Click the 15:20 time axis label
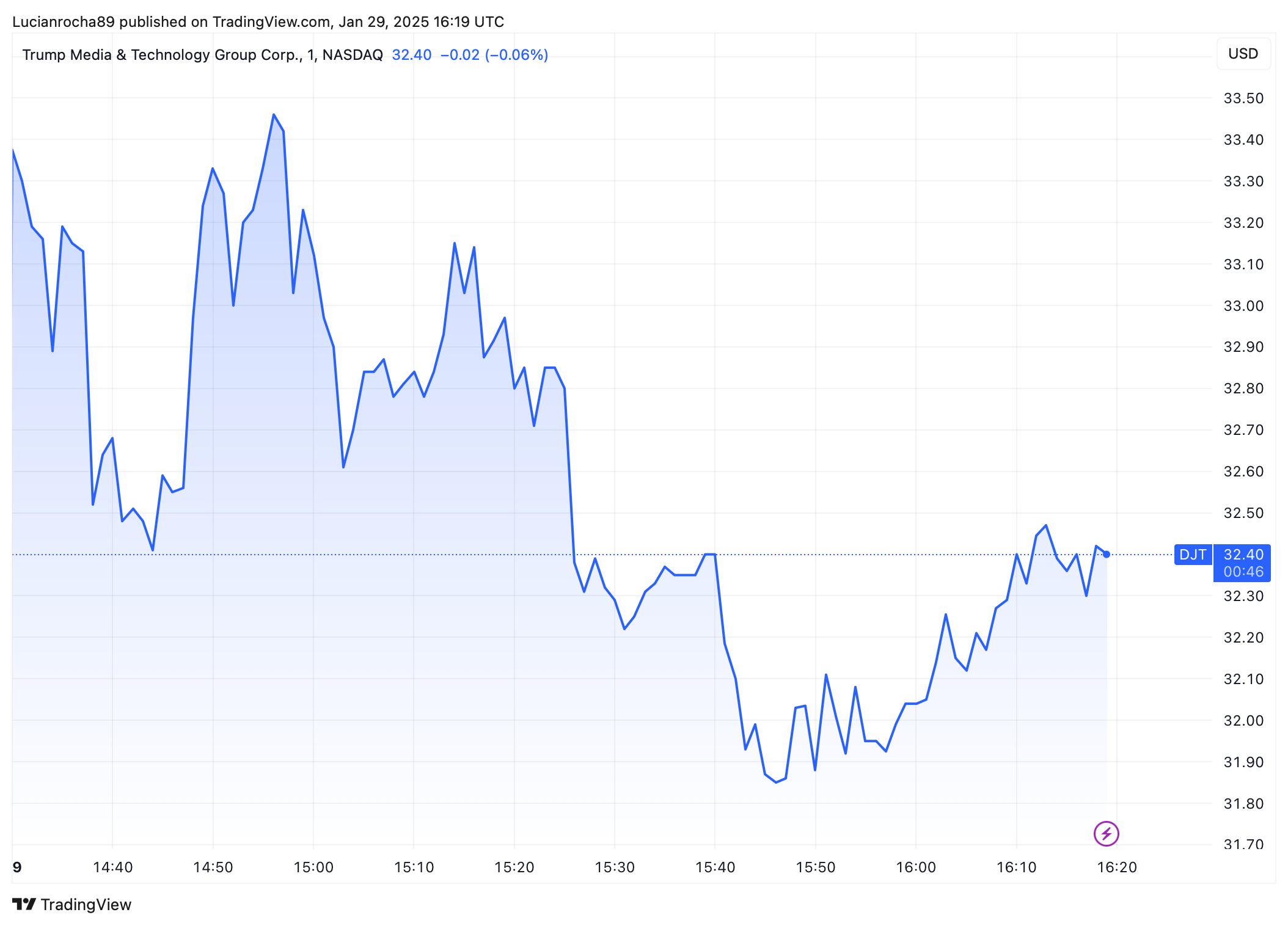The width and height of the screenshot is (1288, 926). tap(514, 867)
